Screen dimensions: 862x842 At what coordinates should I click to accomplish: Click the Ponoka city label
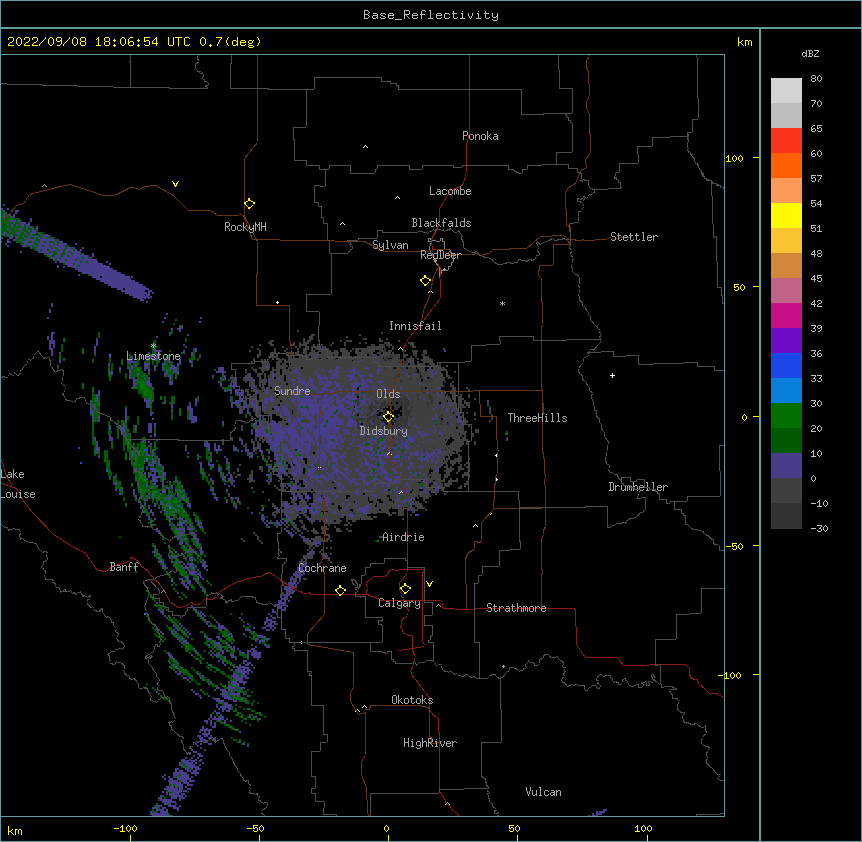pyautogui.click(x=480, y=136)
